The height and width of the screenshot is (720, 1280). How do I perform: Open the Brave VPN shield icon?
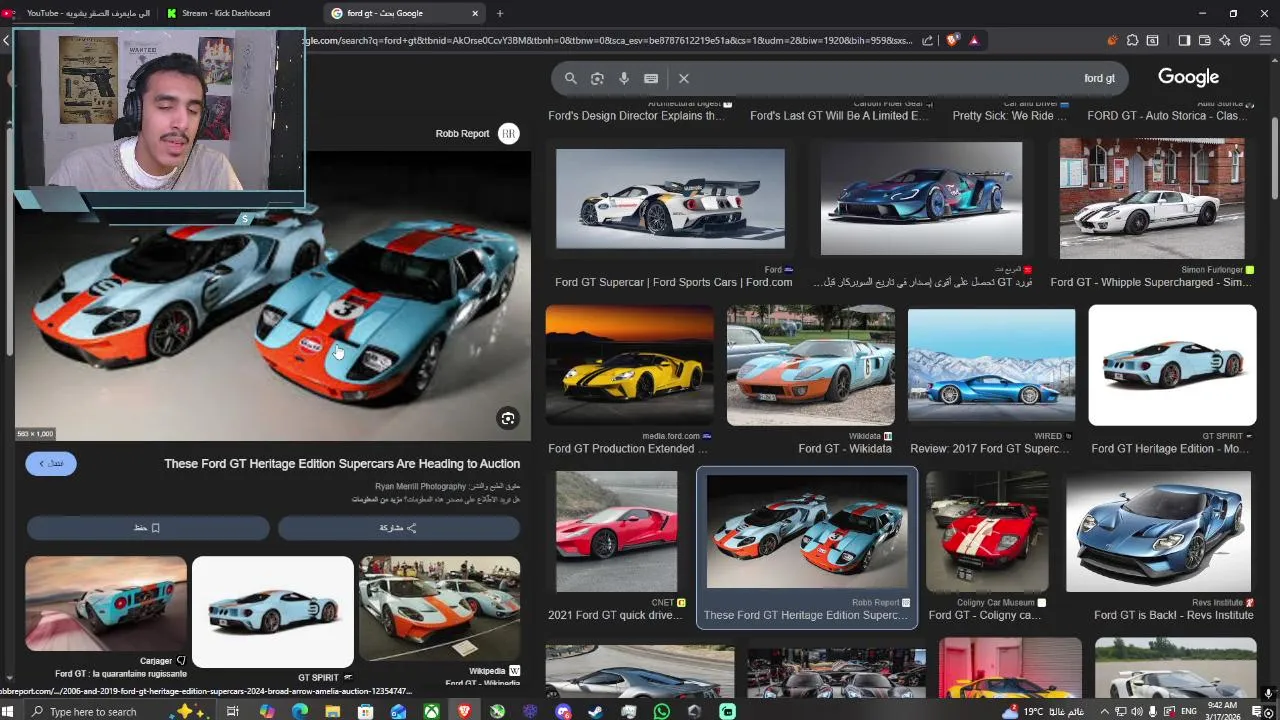(1245, 40)
